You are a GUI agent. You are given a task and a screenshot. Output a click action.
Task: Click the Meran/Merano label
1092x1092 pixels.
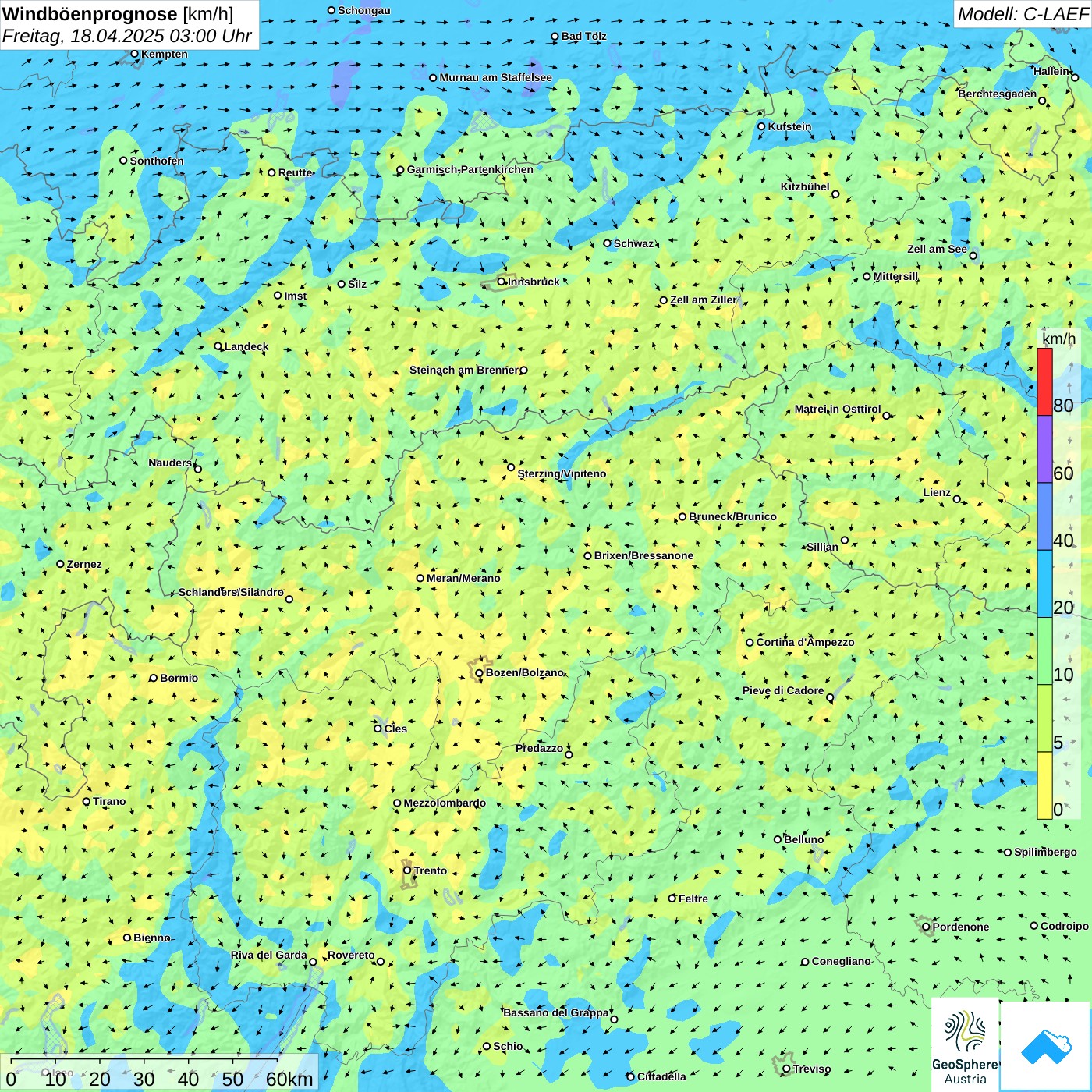463,578
